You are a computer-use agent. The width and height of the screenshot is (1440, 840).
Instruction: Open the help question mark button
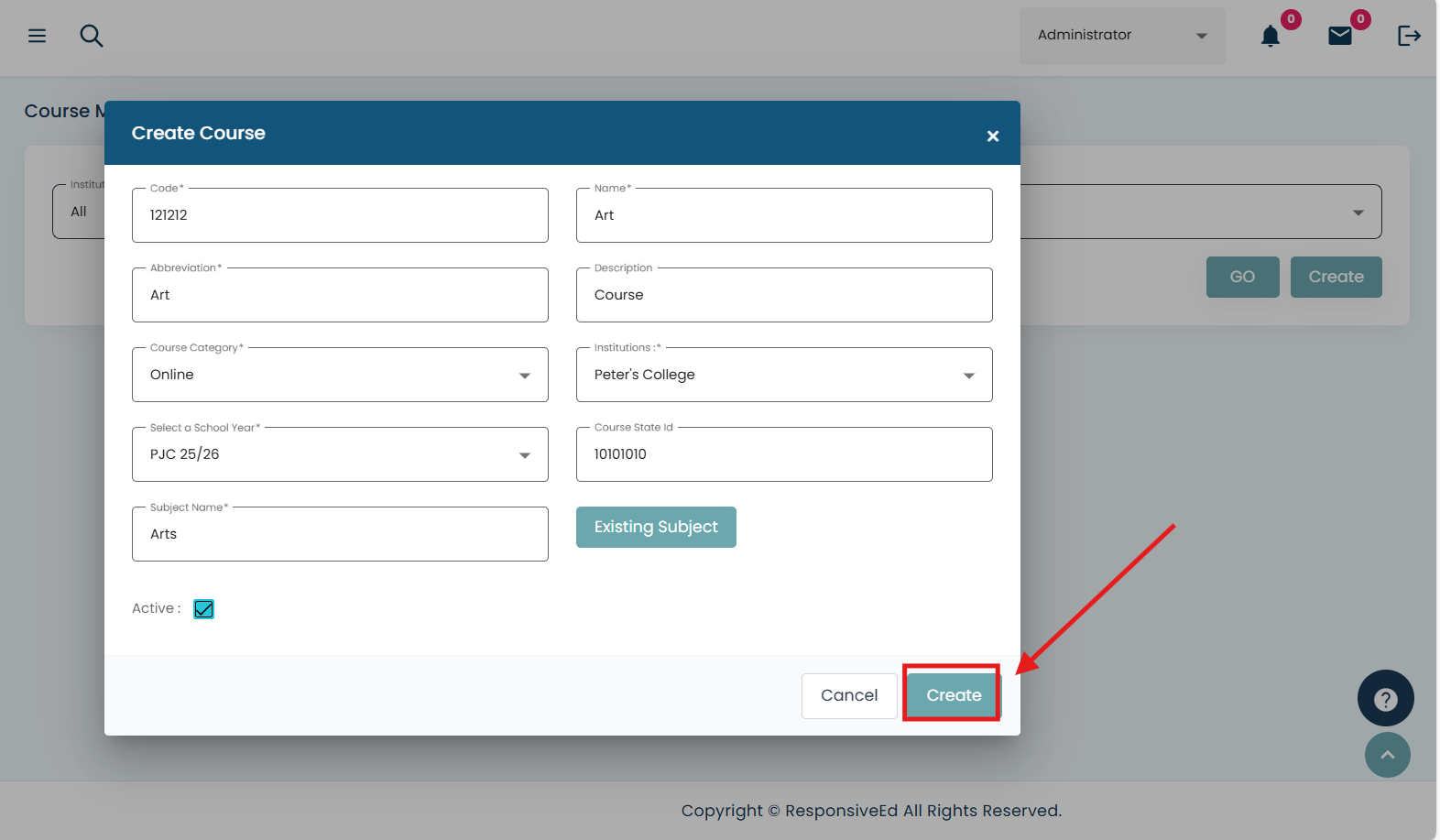1385,698
